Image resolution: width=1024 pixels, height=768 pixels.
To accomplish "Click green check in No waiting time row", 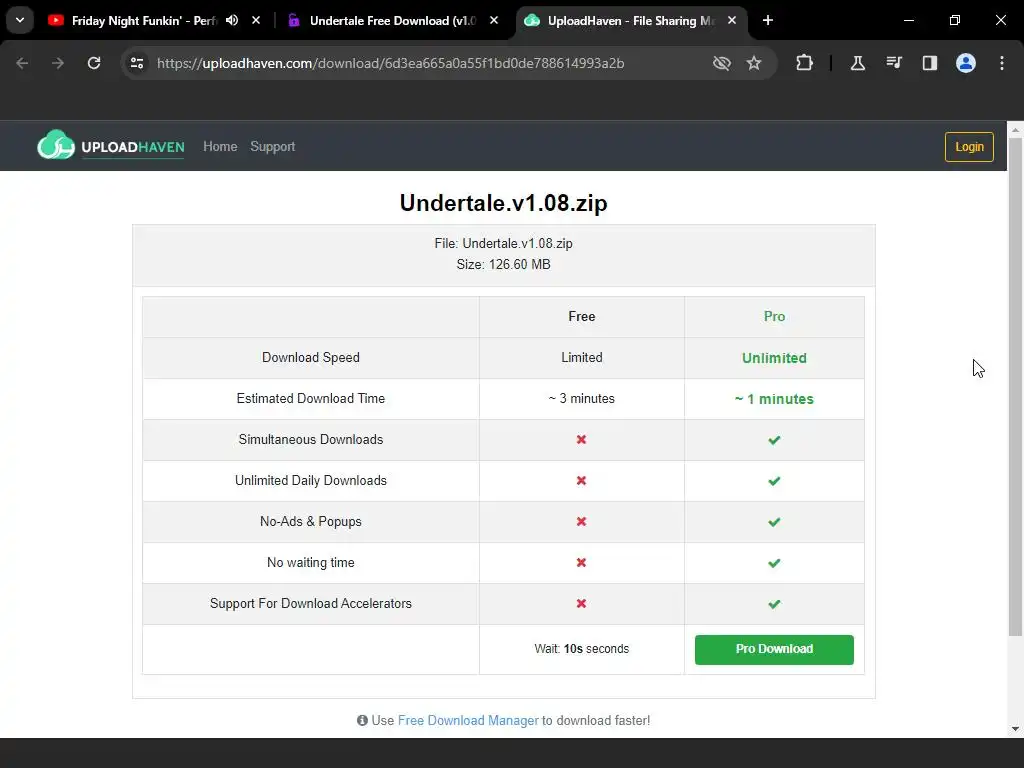I will (x=775, y=563).
